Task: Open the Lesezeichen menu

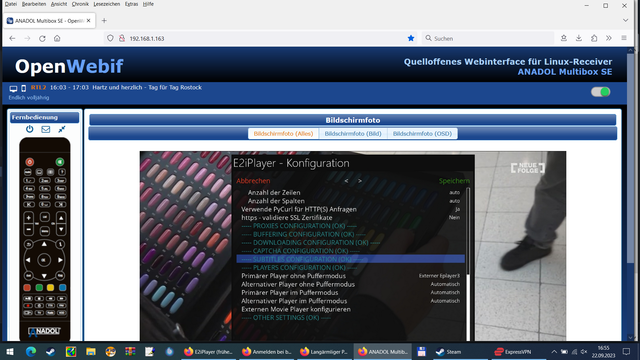Action: pos(107,4)
